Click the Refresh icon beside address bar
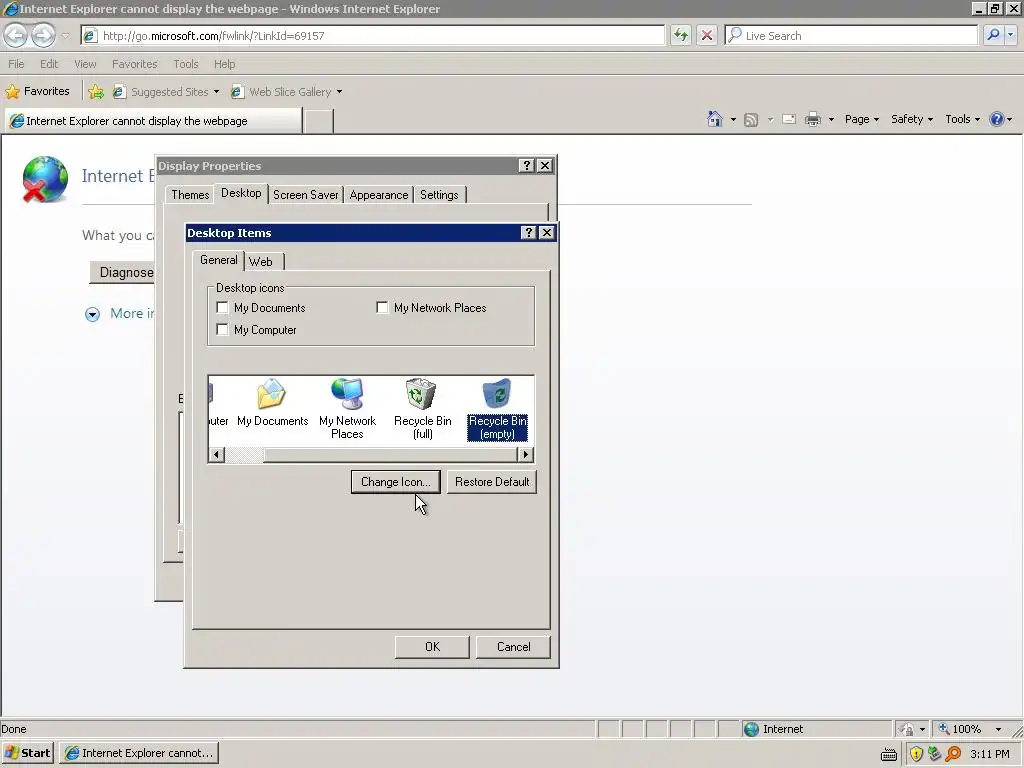 click(x=680, y=35)
